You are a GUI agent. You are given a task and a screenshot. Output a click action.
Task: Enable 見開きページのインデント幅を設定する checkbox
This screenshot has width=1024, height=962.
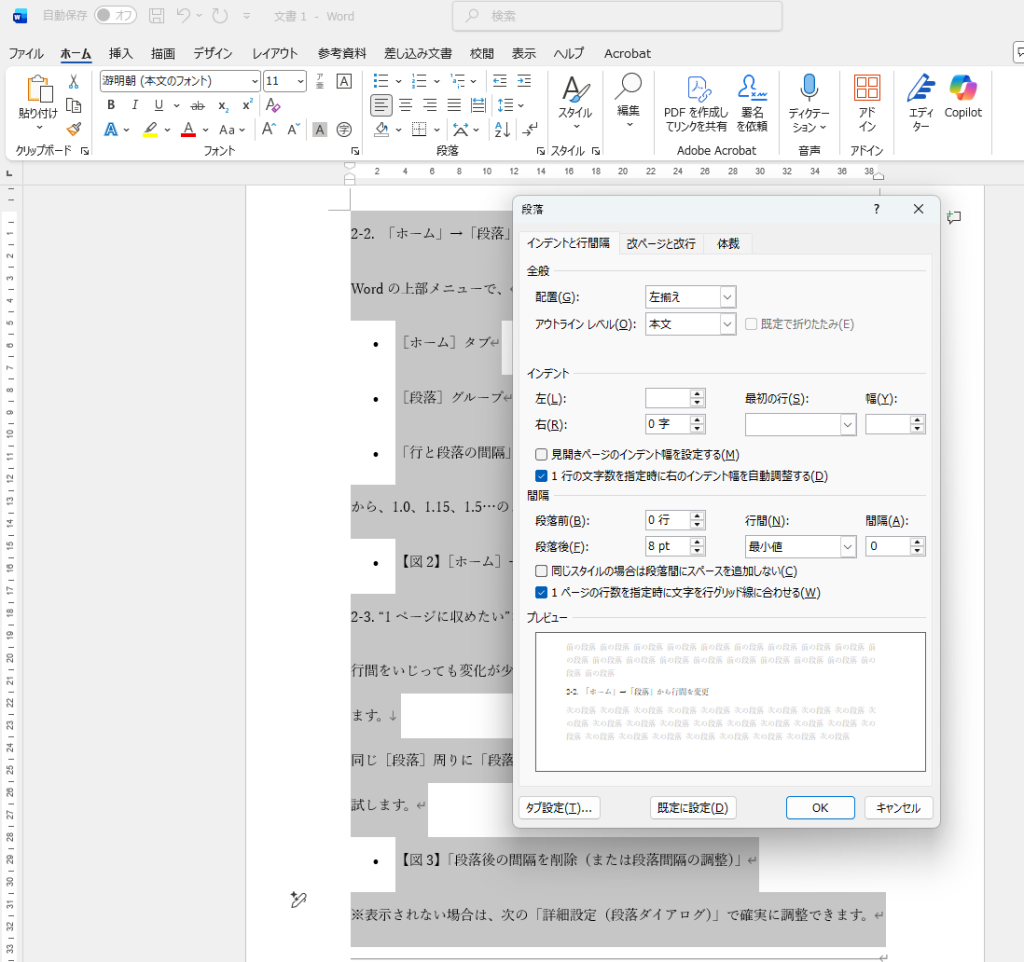coord(542,453)
